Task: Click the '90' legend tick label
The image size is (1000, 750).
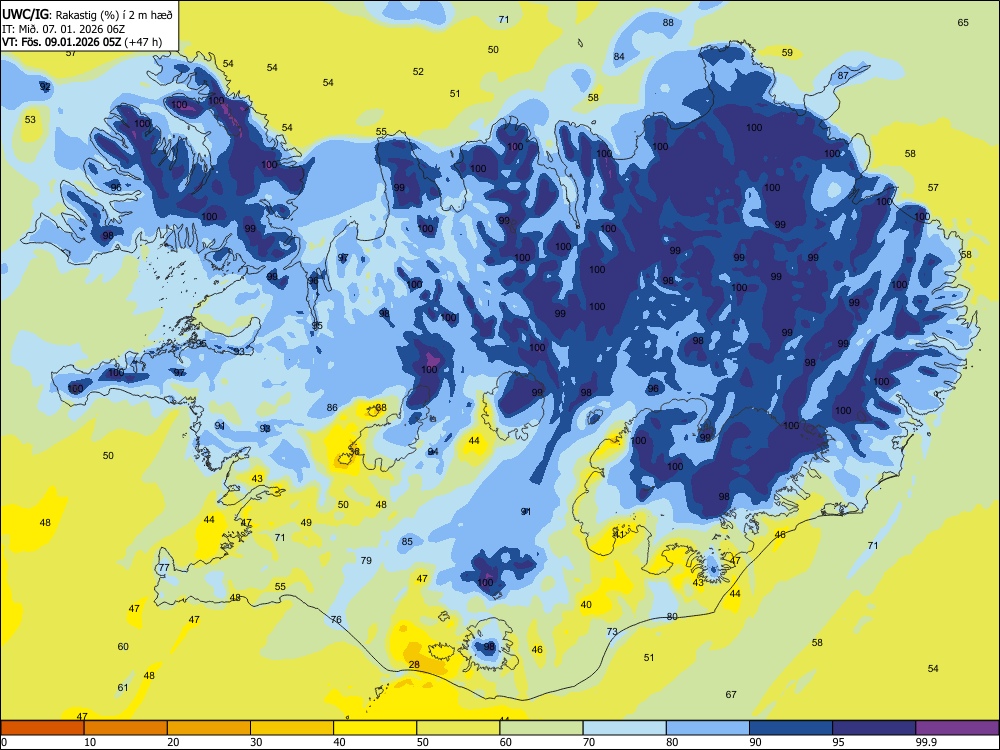Action: click(x=755, y=742)
